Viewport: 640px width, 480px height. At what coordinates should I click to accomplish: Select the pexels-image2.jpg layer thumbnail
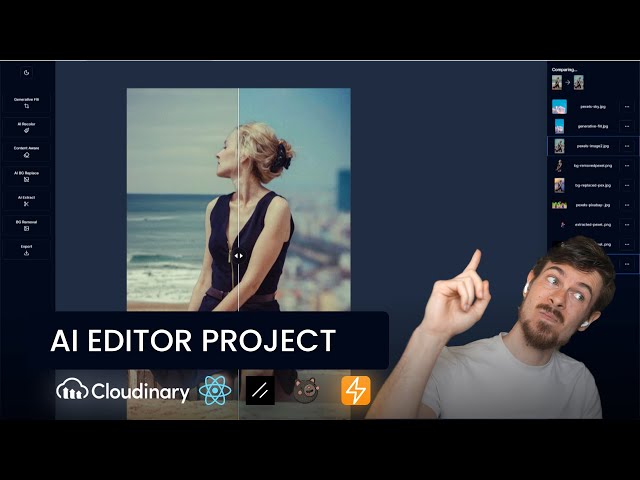point(559,146)
